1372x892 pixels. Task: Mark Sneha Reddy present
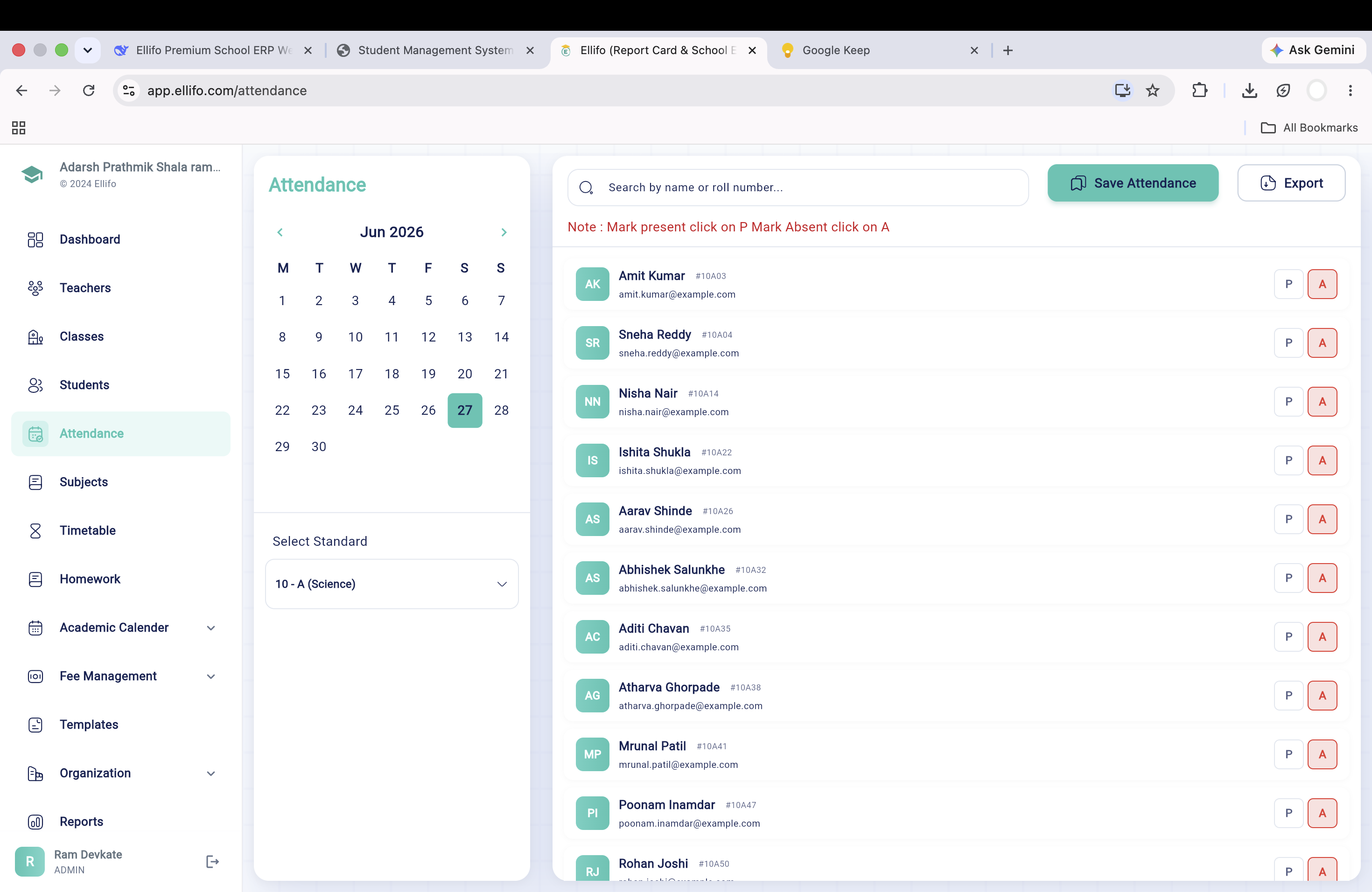(1288, 343)
